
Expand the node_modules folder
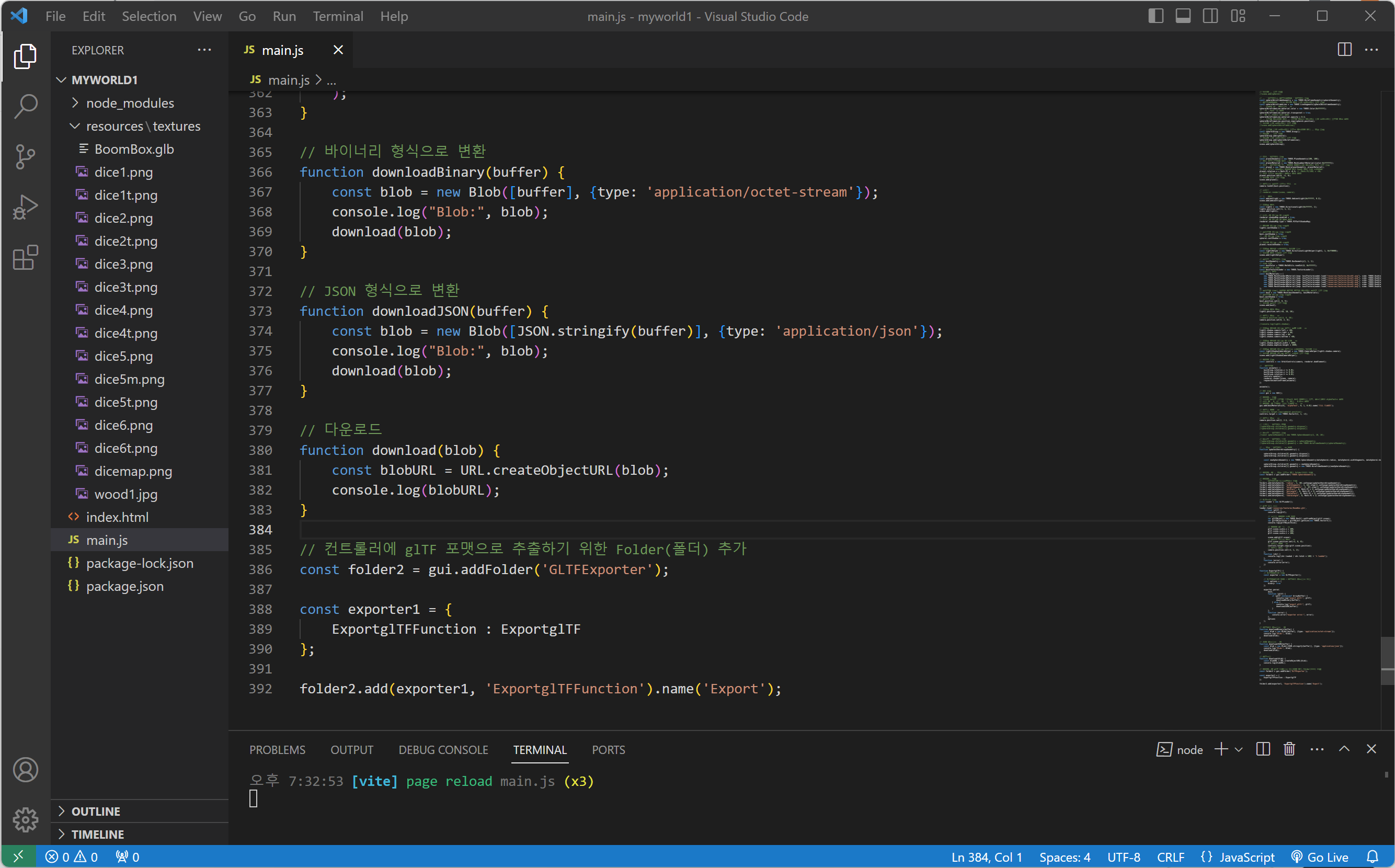click(x=130, y=103)
